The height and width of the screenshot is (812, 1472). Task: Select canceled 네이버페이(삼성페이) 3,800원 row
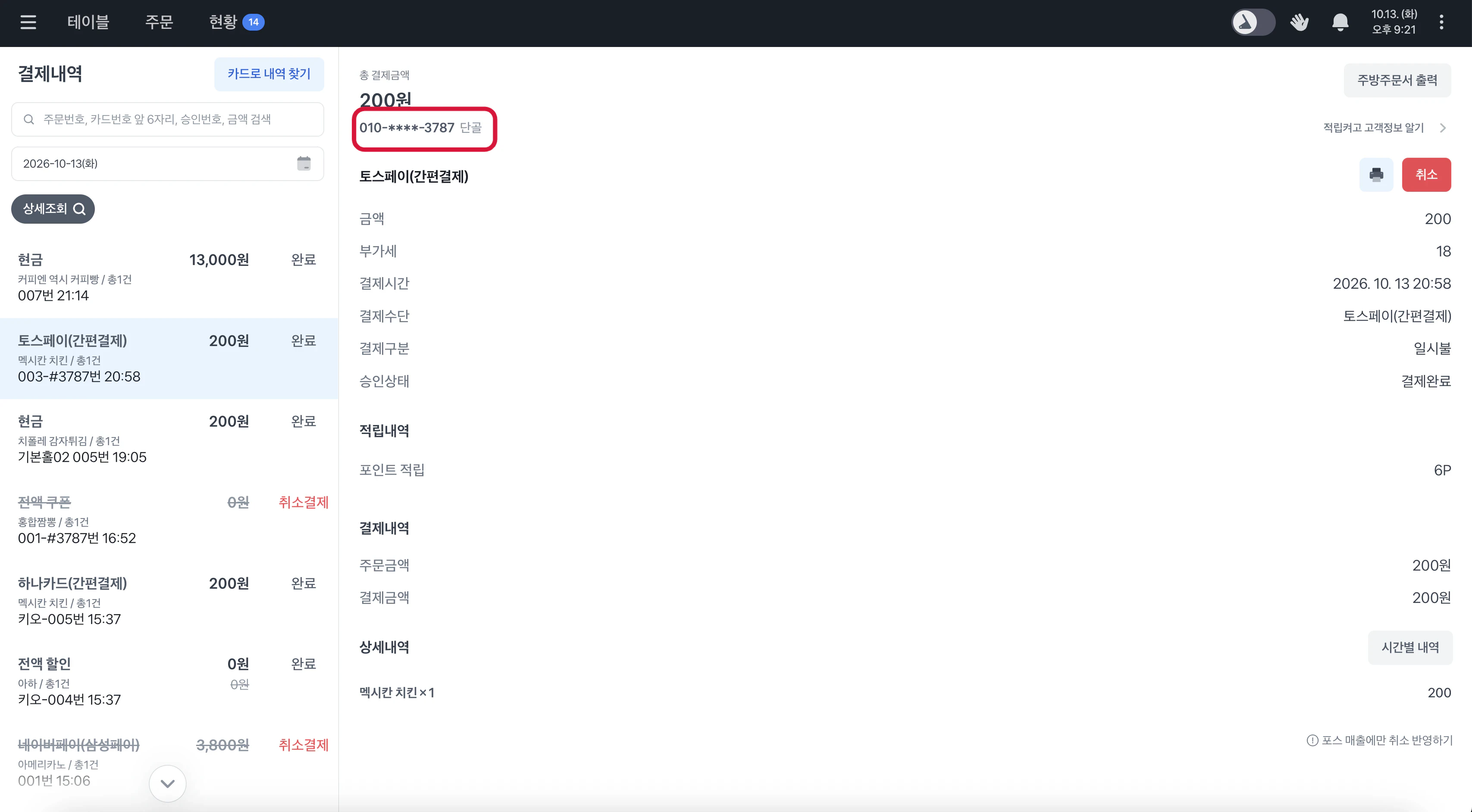click(169, 762)
